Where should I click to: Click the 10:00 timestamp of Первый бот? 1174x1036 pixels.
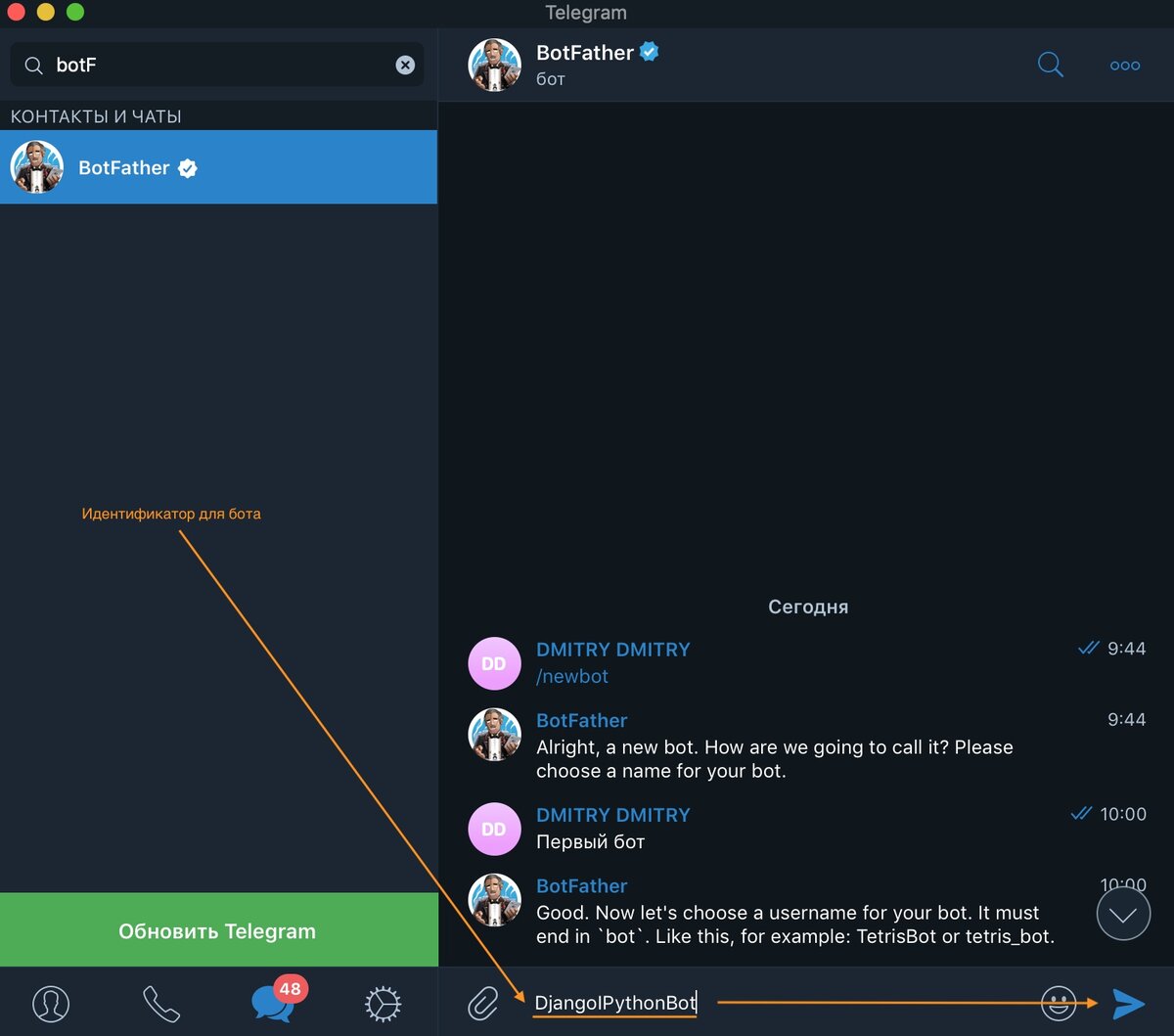coord(1123,814)
